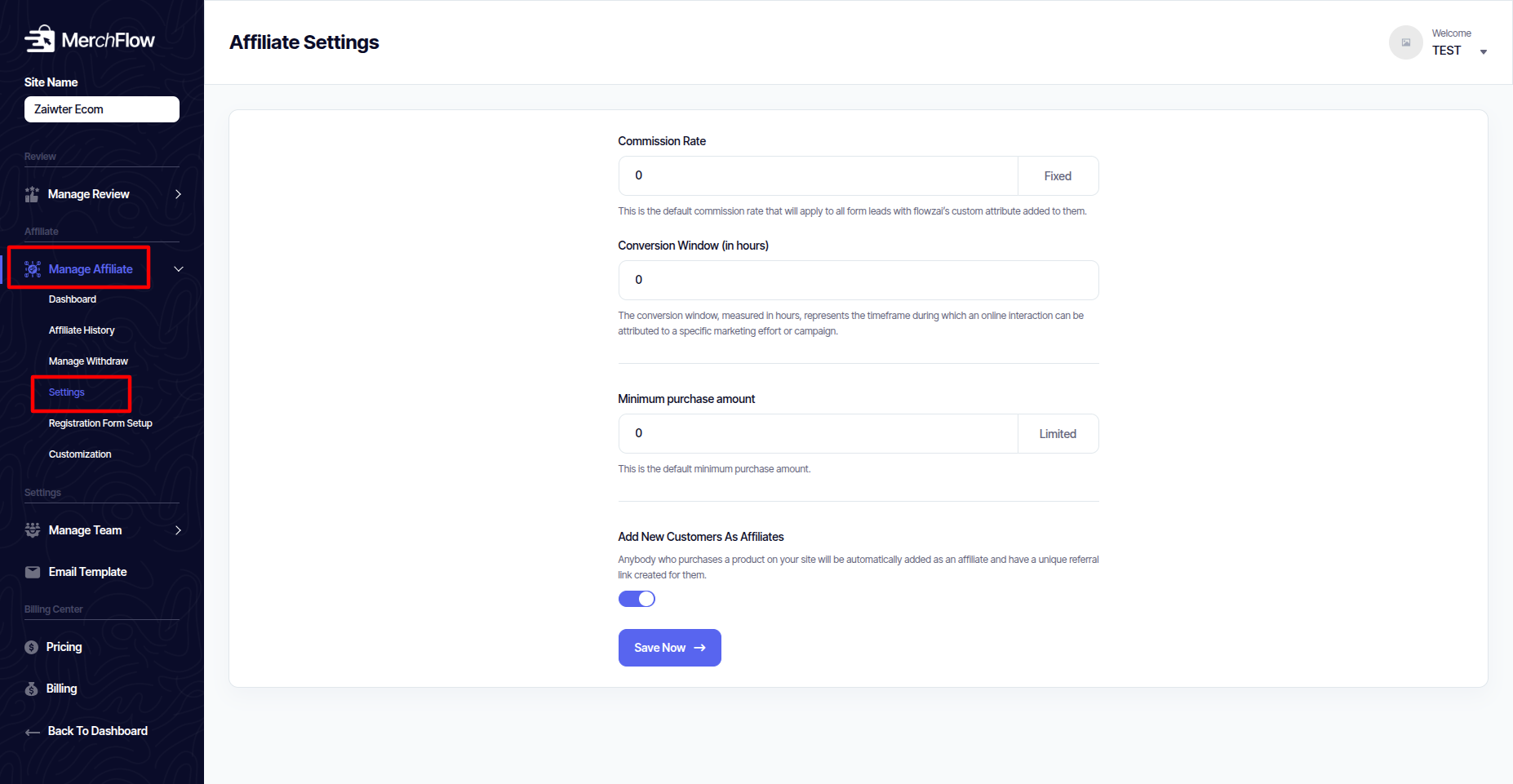Expand the Manage Review submenu chevron
The image size is (1513, 784).
(178, 194)
